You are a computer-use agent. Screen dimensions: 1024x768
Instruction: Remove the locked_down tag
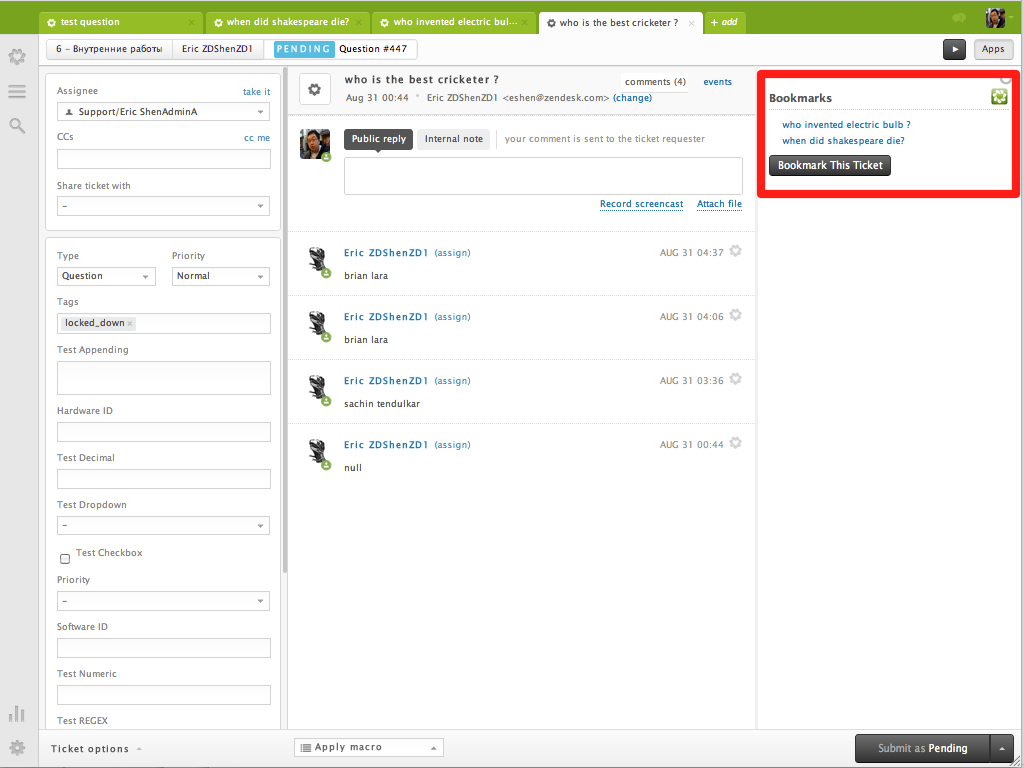(x=130, y=324)
